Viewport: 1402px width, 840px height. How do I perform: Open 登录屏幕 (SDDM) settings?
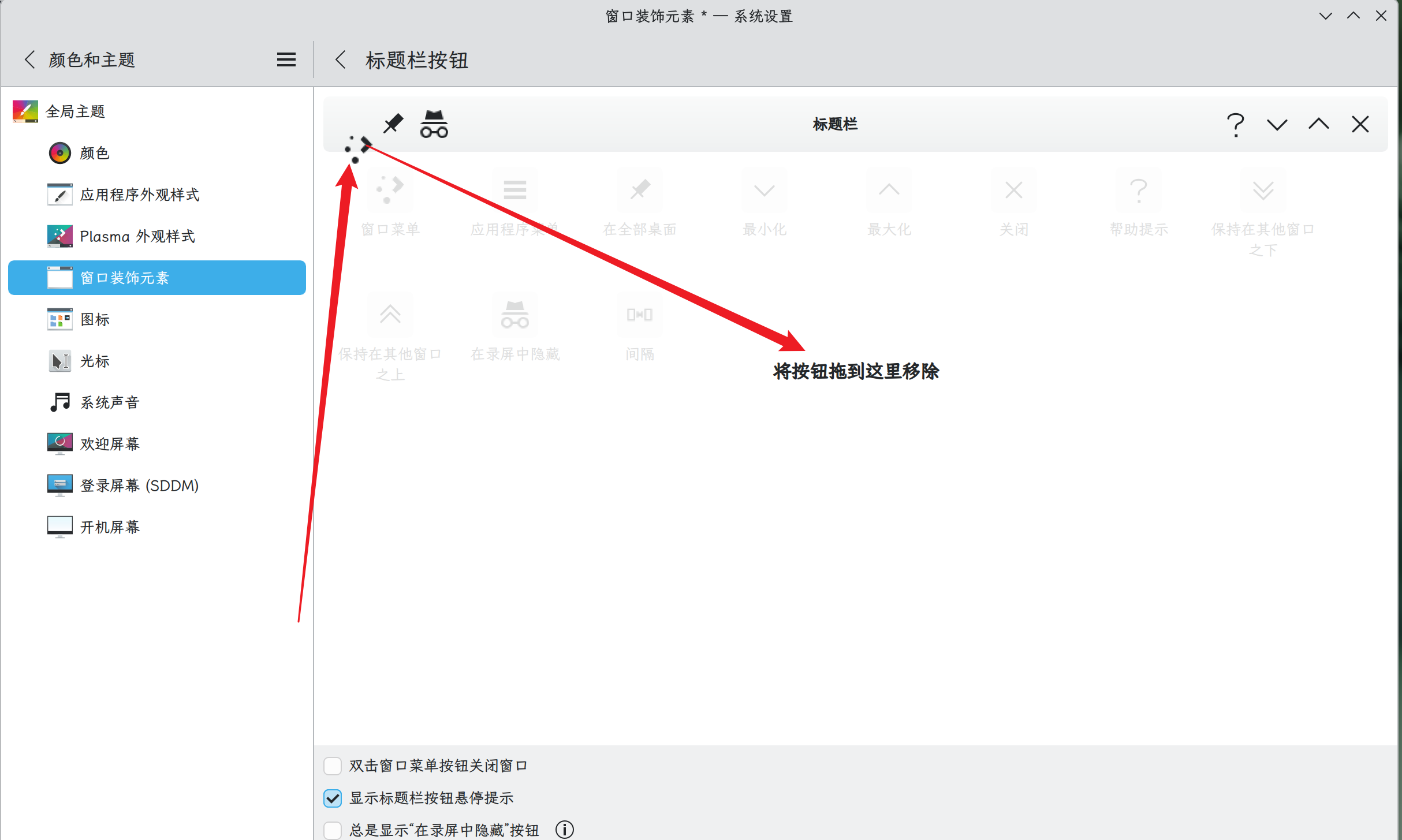tap(139, 486)
